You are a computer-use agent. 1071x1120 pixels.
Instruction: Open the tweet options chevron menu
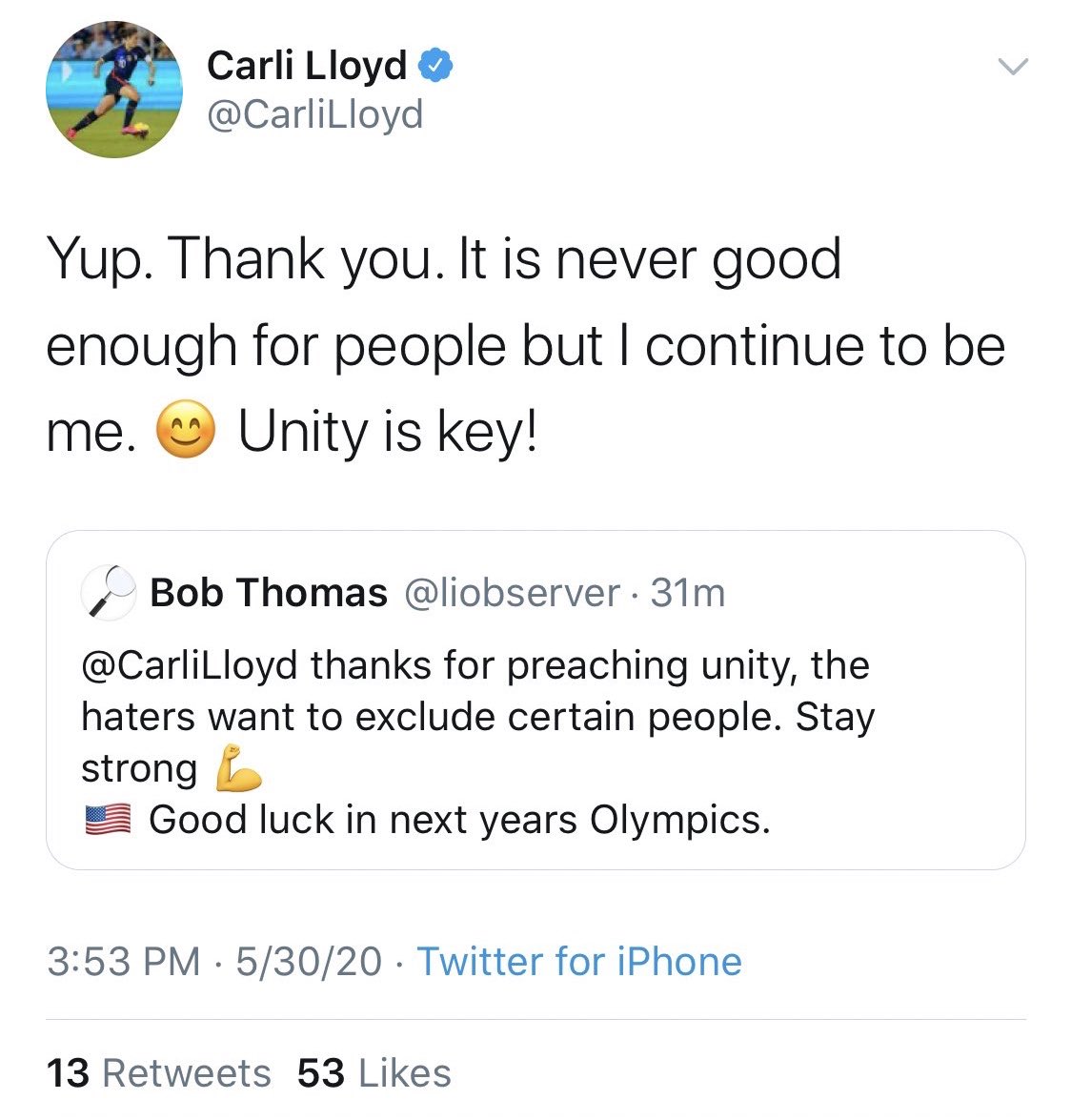[1012, 67]
